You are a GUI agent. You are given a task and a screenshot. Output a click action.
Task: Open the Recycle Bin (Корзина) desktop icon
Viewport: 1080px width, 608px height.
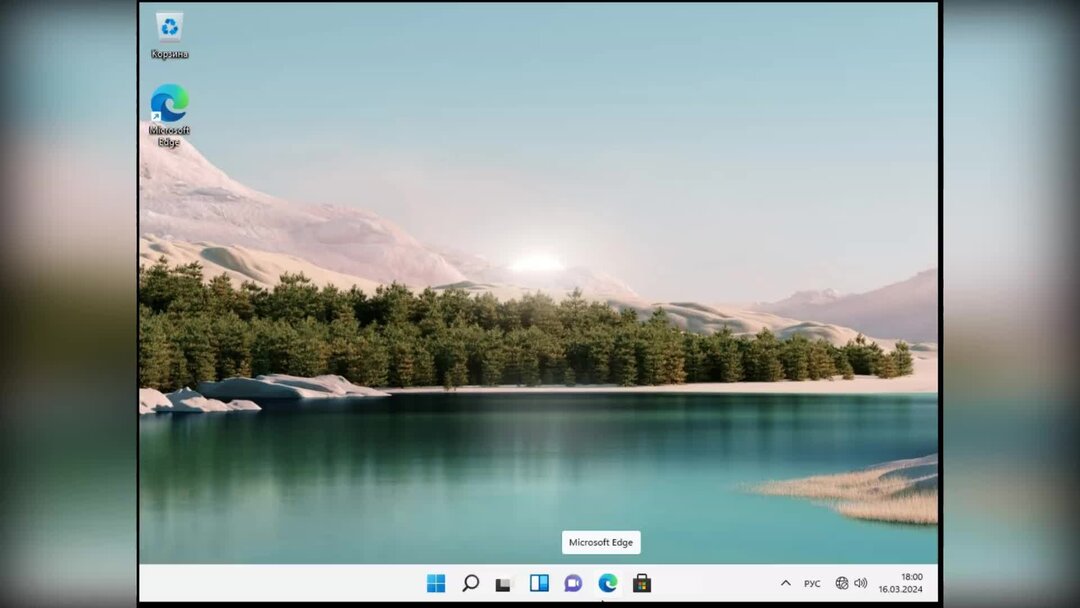coord(169,36)
